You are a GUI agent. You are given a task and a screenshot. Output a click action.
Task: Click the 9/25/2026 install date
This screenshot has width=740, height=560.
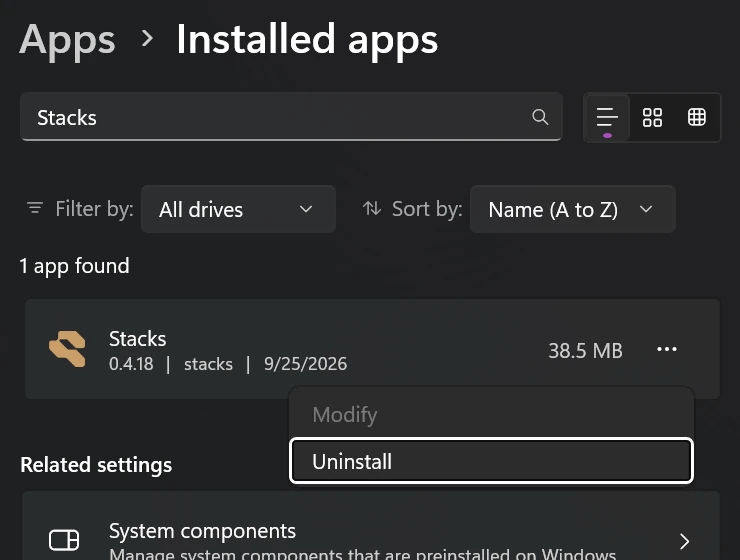pos(305,364)
